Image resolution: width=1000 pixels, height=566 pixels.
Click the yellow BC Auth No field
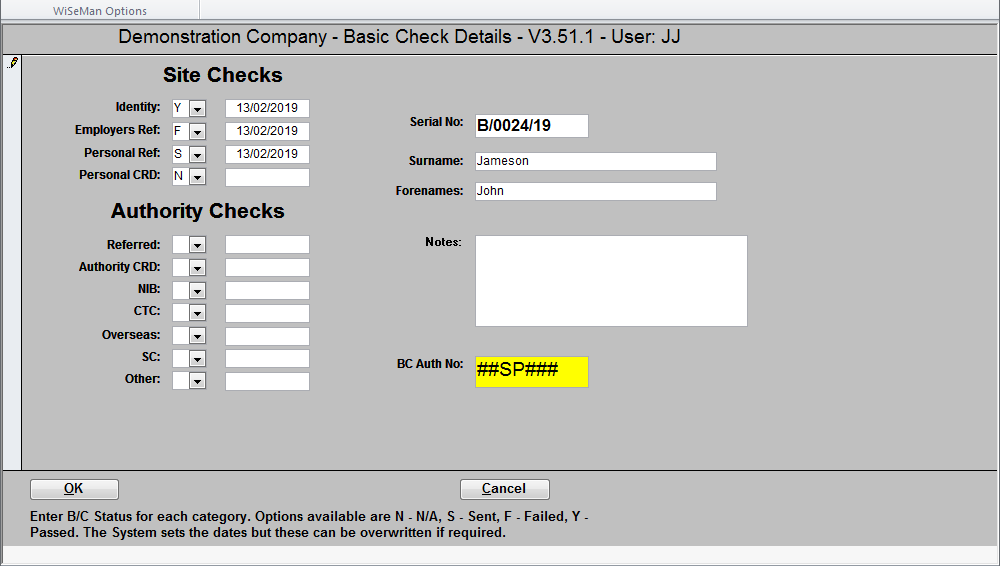click(x=531, y=372)
